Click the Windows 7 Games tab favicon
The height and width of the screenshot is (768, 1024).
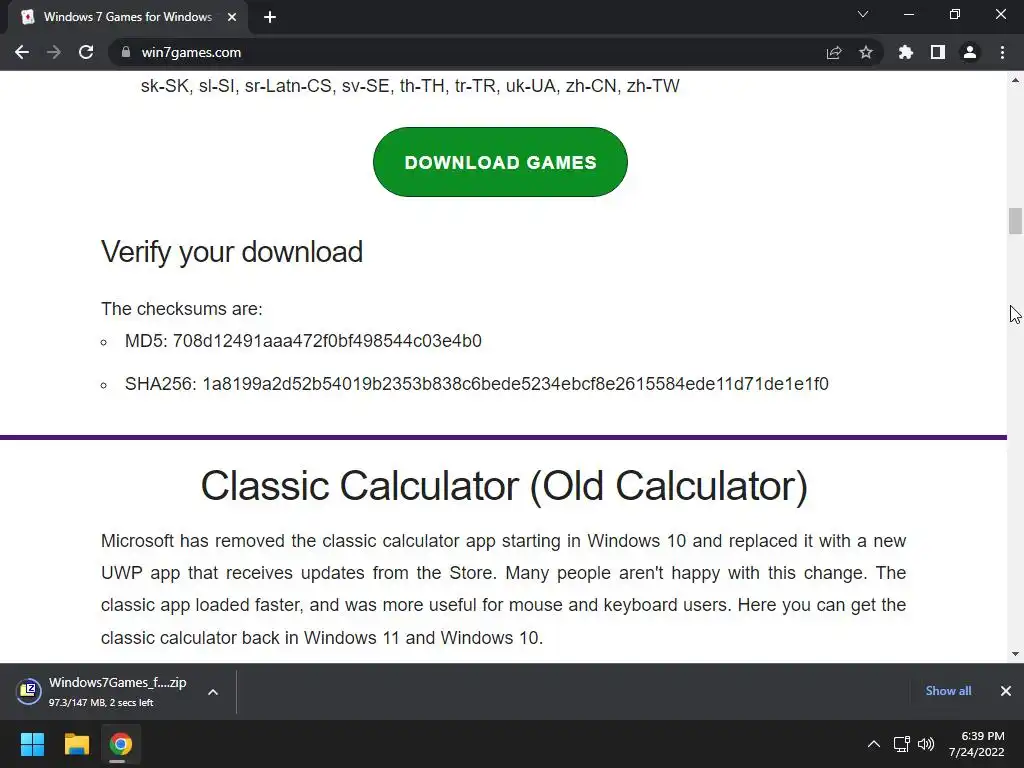pos(27,17)
